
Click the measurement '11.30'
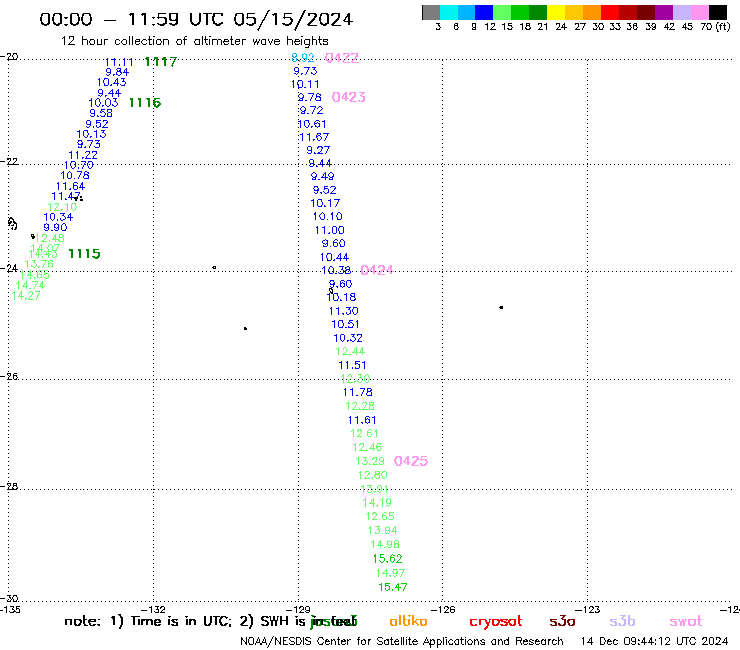click(x=344, y=311)
